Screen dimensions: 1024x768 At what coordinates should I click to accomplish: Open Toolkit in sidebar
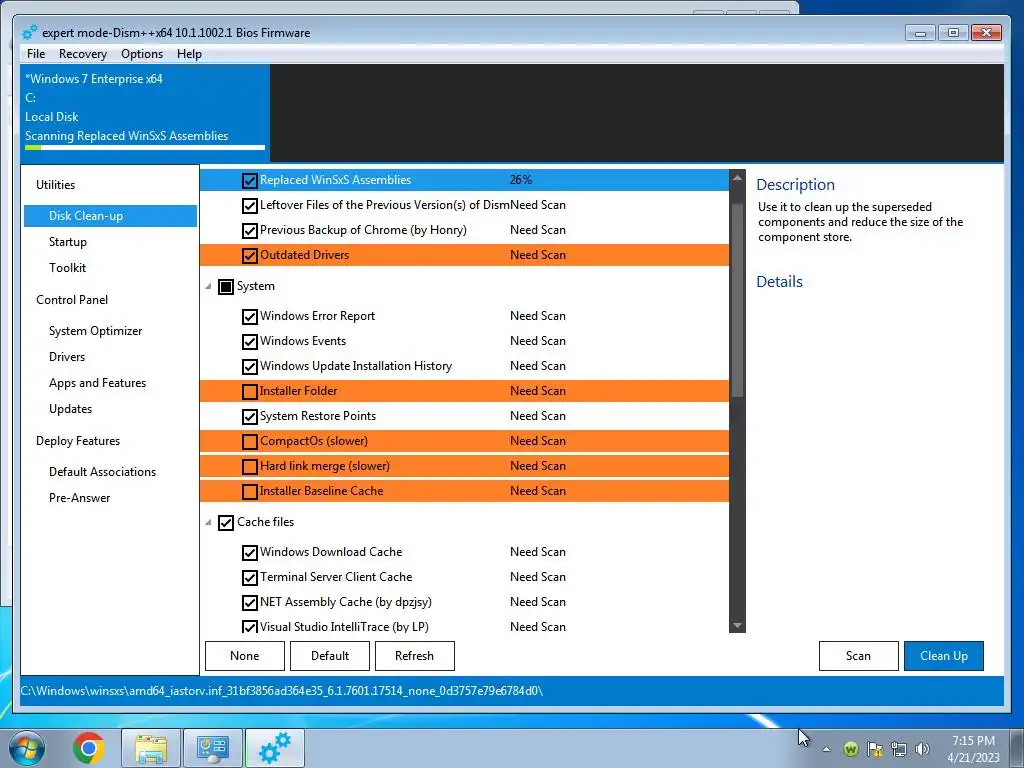point(67,268)
